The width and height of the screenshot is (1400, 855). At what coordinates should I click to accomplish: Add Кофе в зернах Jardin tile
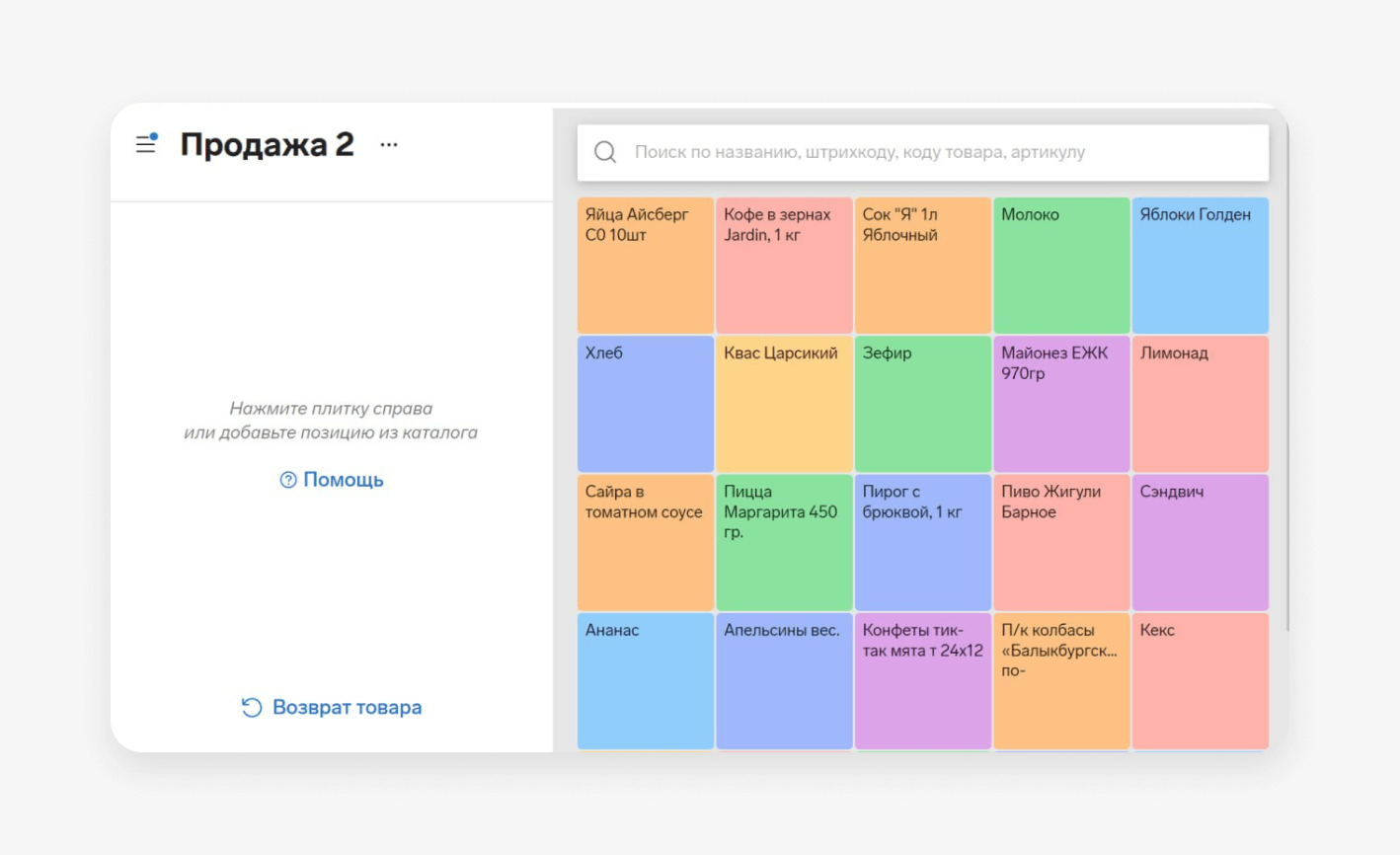click(x=784, y=265)
